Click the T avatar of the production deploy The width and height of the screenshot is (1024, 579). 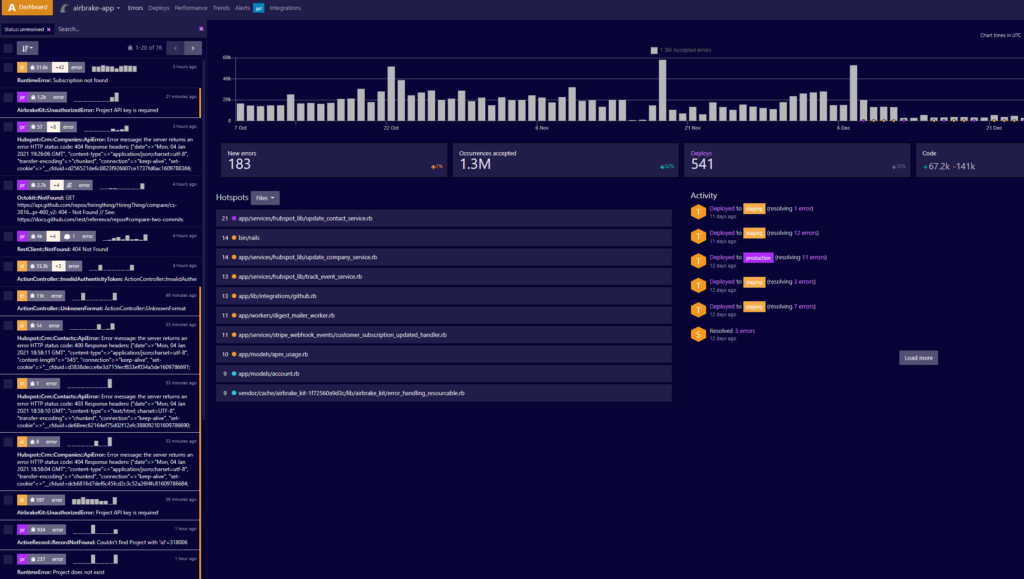click(x=698, y=260)
